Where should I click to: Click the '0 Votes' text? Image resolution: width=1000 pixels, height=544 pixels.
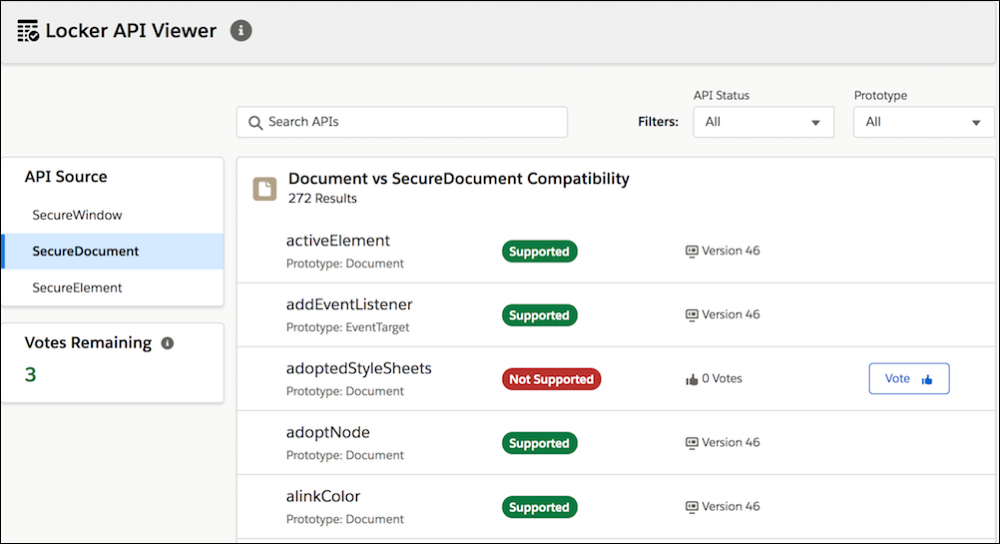pos(722,378)
